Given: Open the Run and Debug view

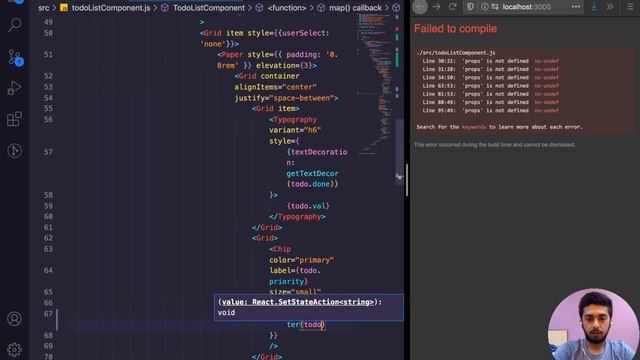Looking at the screenshot, I should (x=14, y=88).
